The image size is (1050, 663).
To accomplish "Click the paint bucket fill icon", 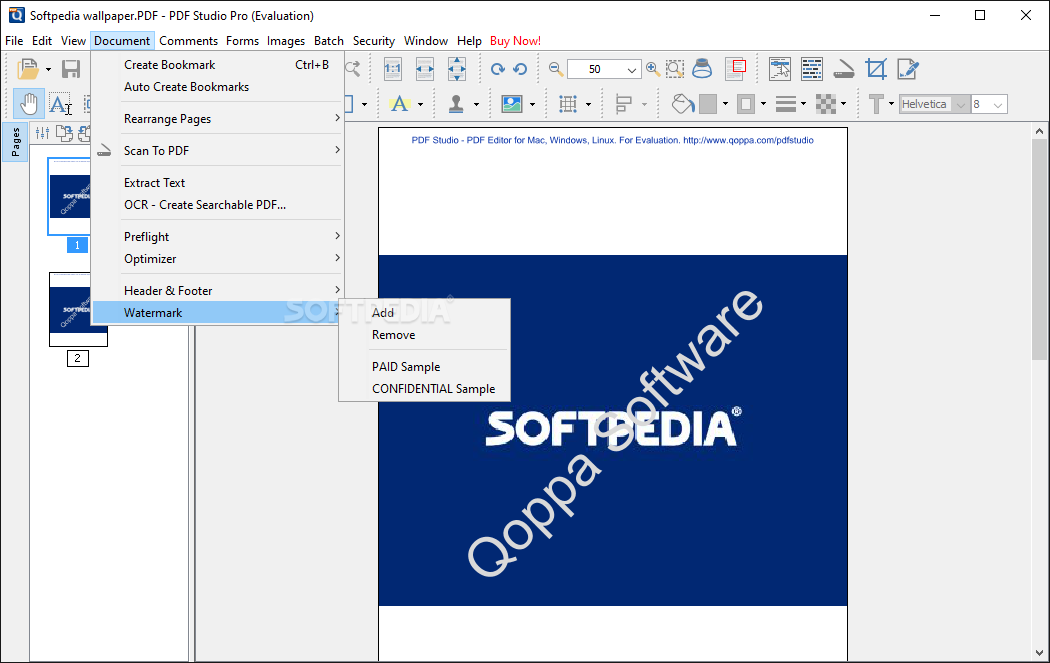I will pos(683,104).
